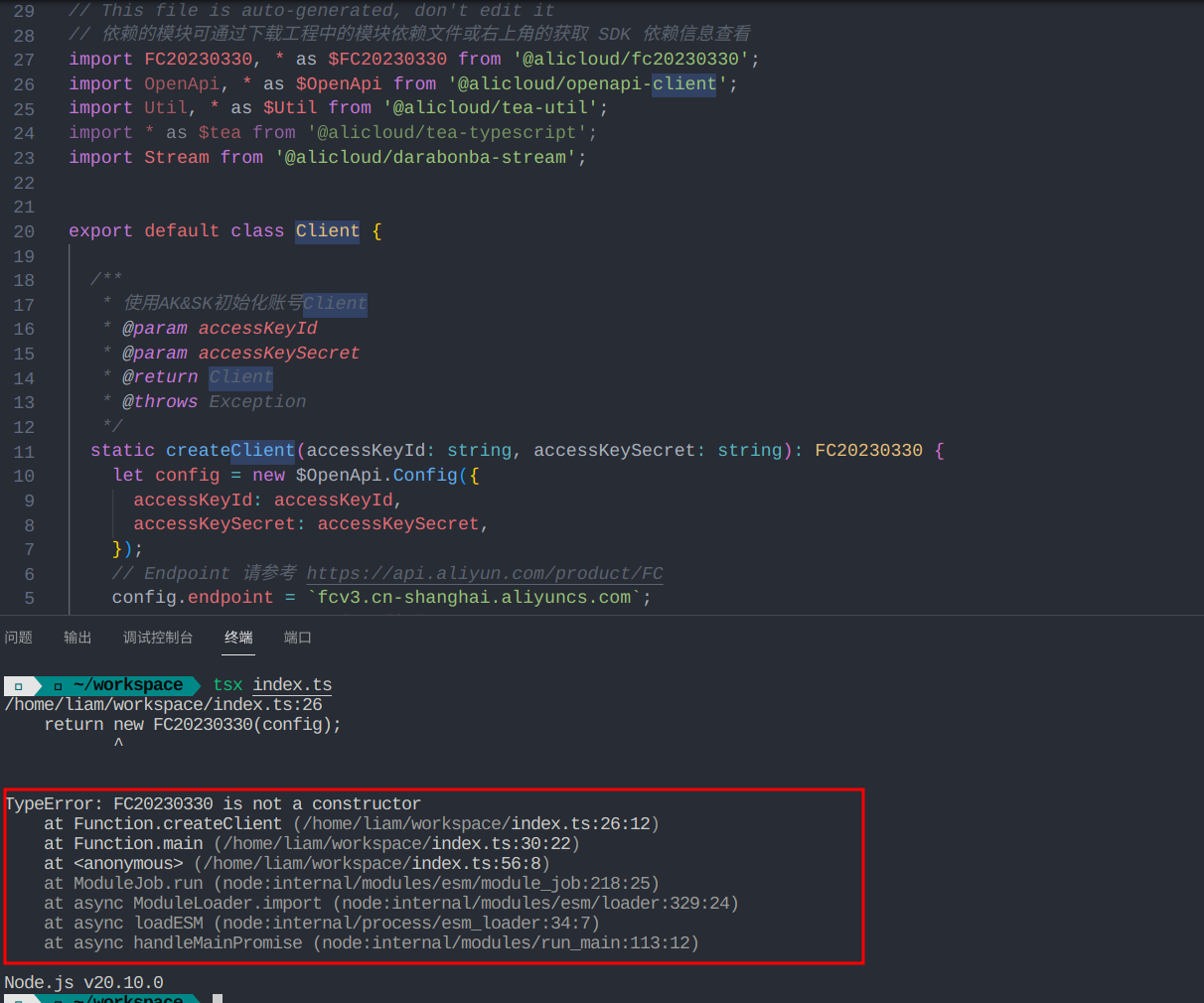Activate the 终端 panel tab
Viewport: 1204px width, 1003px height.
coord(238,638)
